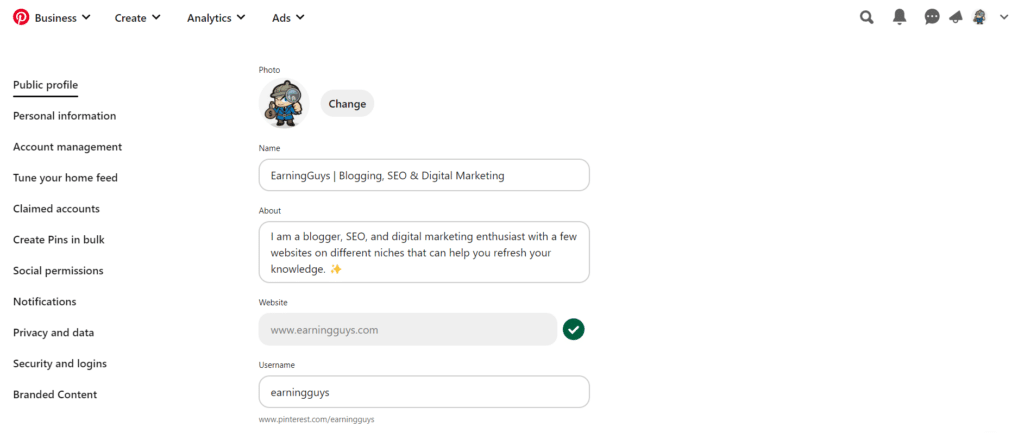Open search with the magnifier icon

[867, 17]
